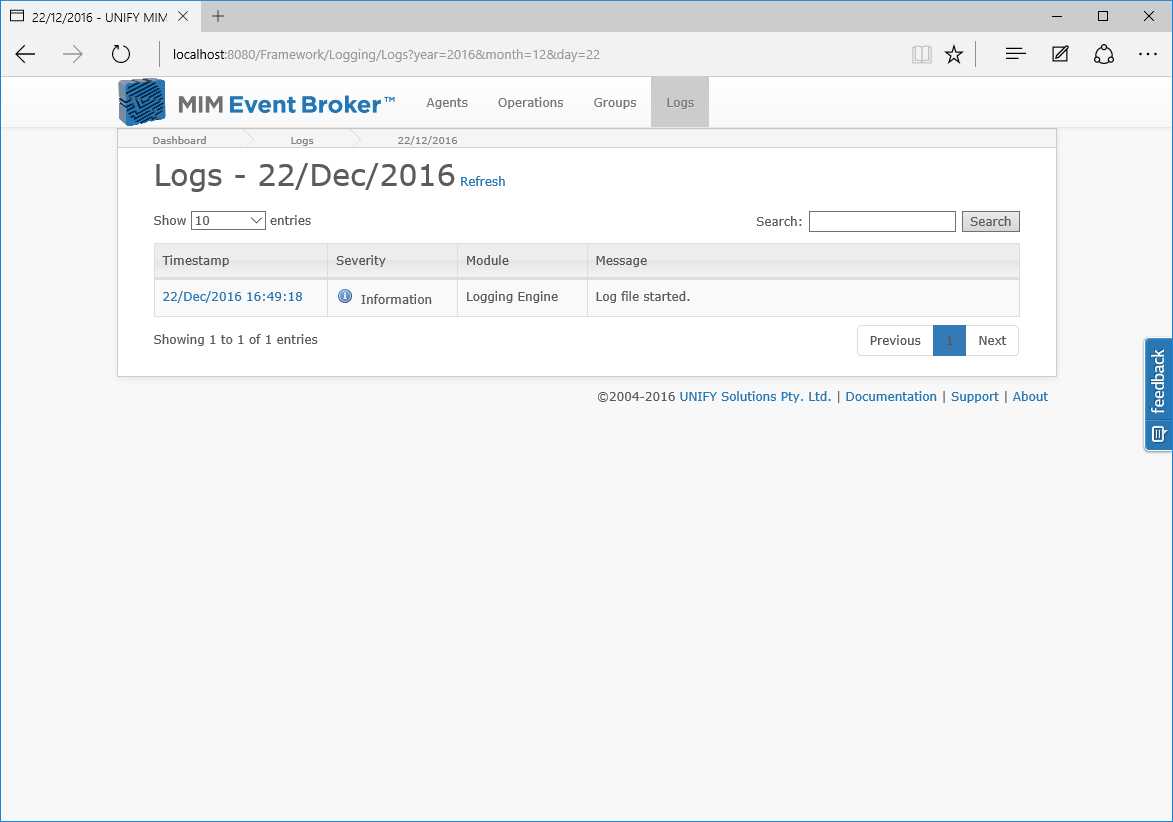
Task: Click the Information severity icon
Action: tap(345, 296)
